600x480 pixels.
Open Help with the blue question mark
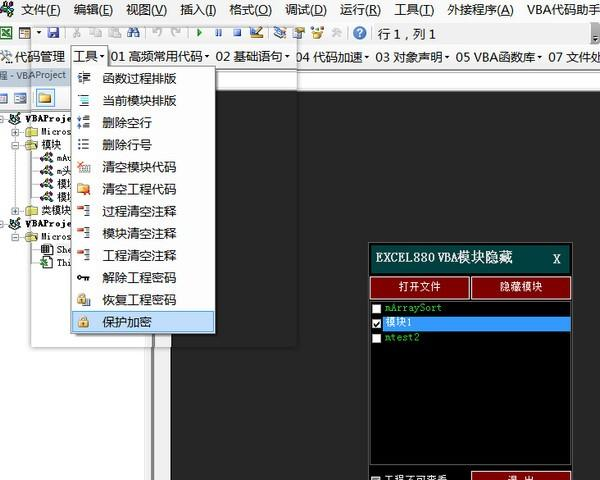pyautogui.click(x=360, y=33)
